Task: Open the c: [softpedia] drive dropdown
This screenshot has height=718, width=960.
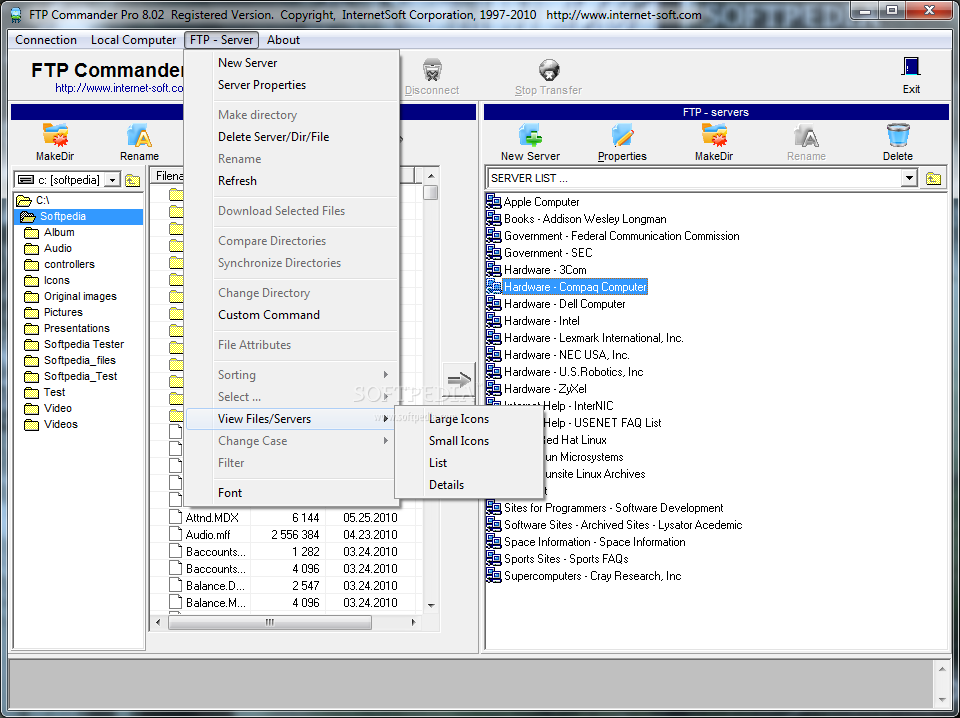Action: [113, 180]
